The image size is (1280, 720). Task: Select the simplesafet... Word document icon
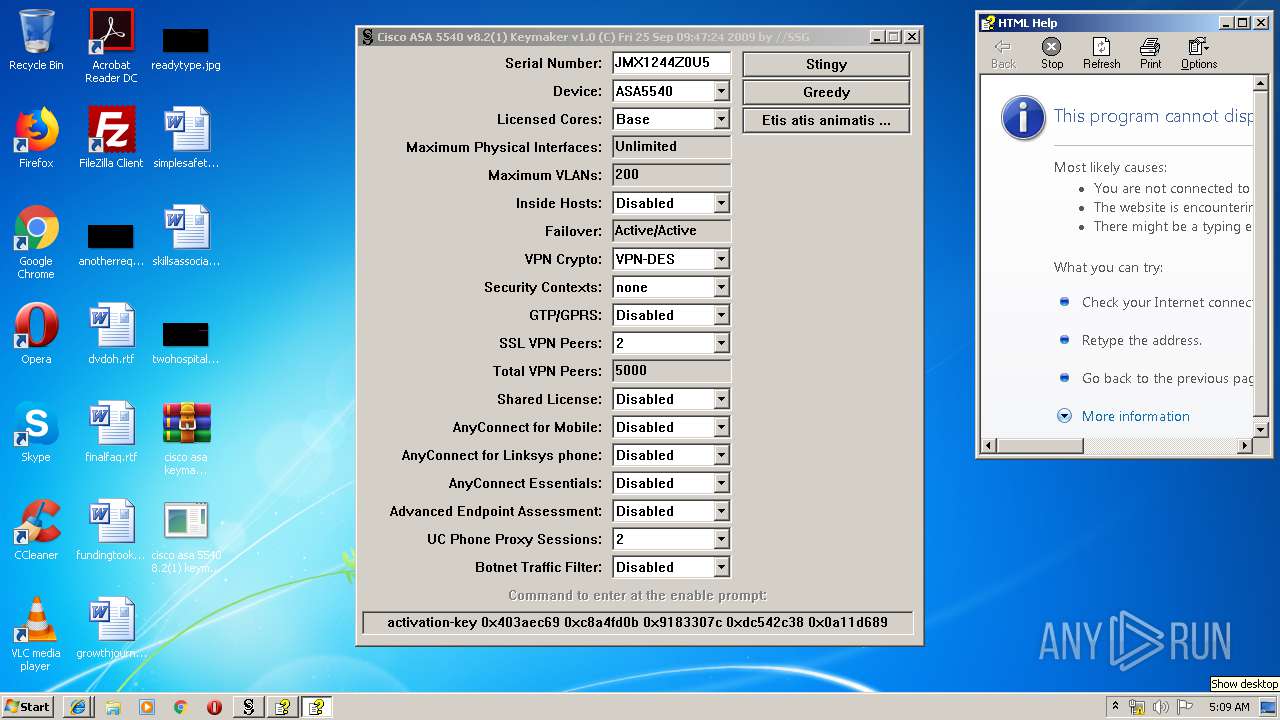186,138
